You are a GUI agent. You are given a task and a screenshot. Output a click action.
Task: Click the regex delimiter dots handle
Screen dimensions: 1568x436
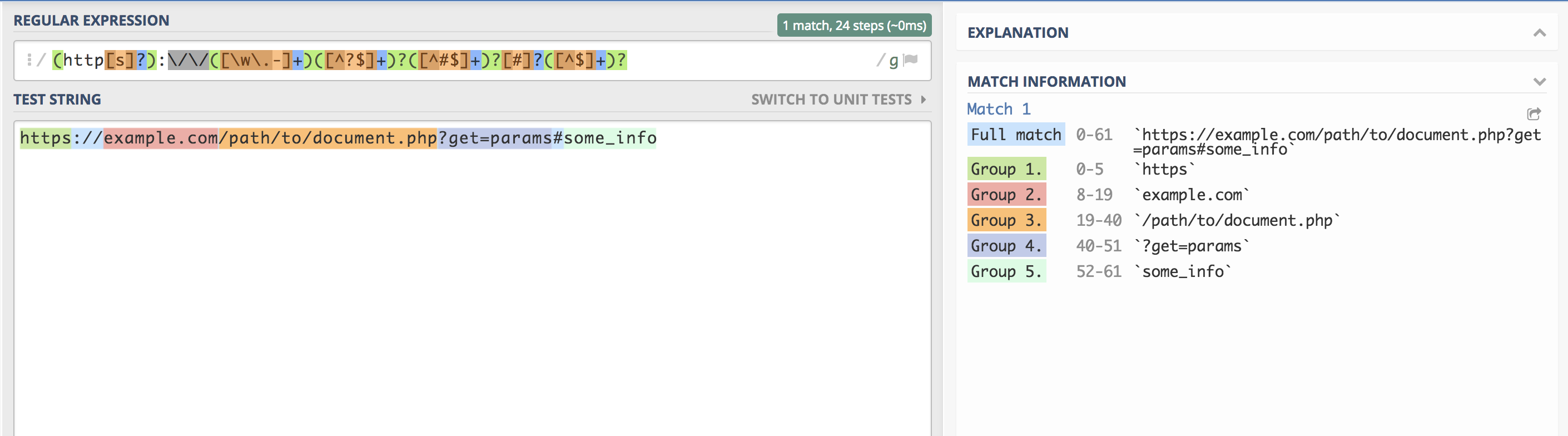(x=28, y=60)
